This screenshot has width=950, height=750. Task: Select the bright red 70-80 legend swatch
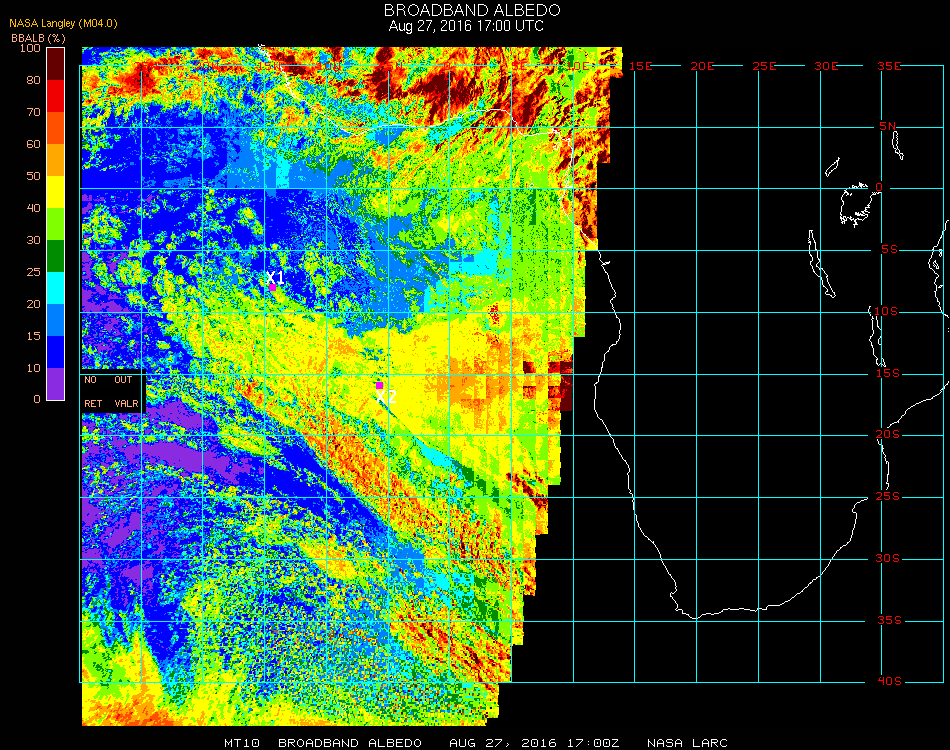(56, 96)
